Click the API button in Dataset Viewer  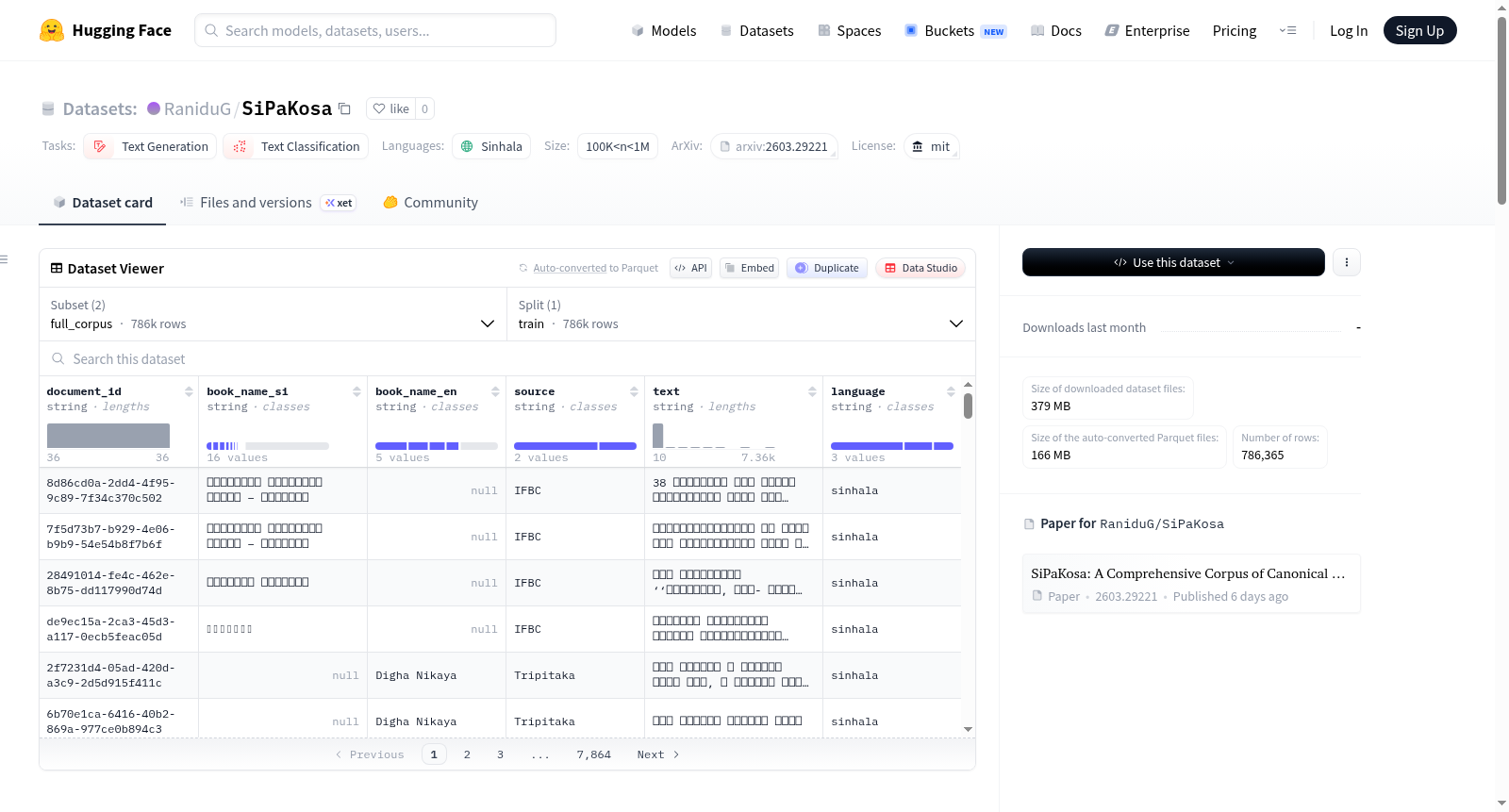(x=690, y=268)
